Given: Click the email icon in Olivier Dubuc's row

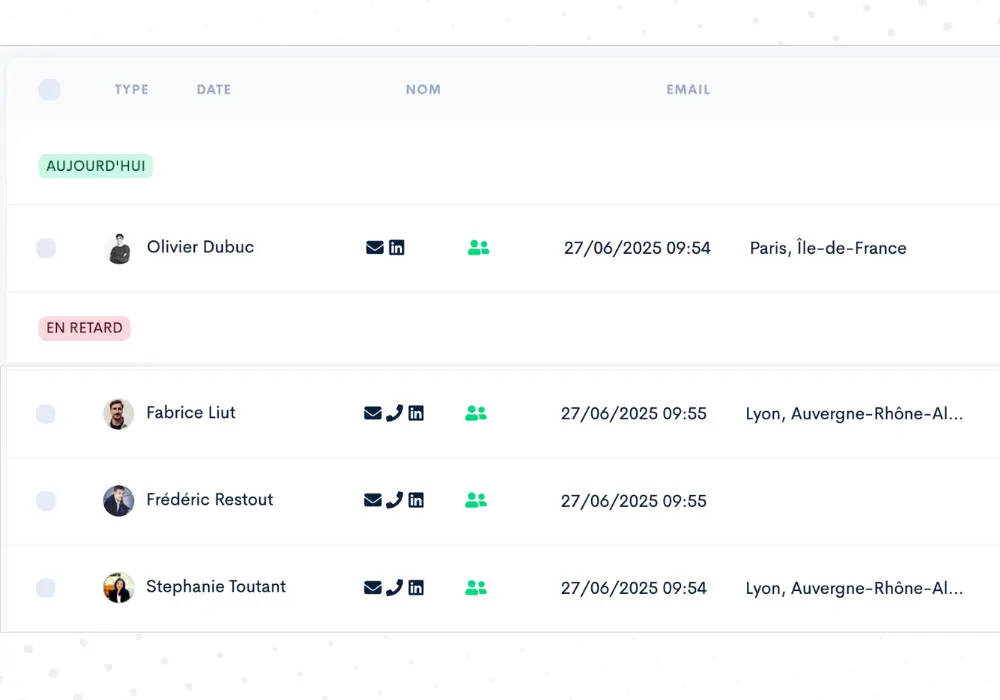Looking at the screenshot, I should point(374,247).
